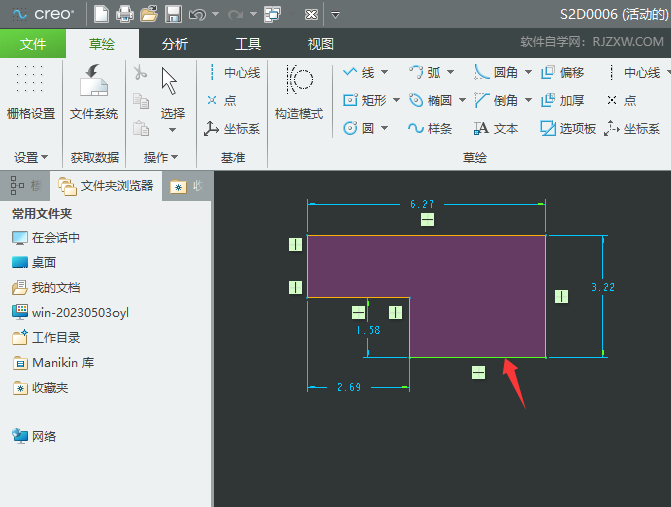This screenshot has width=671, height=507.
Task: Click the Undo arrow icon
Action: click(x=197, y=15)
